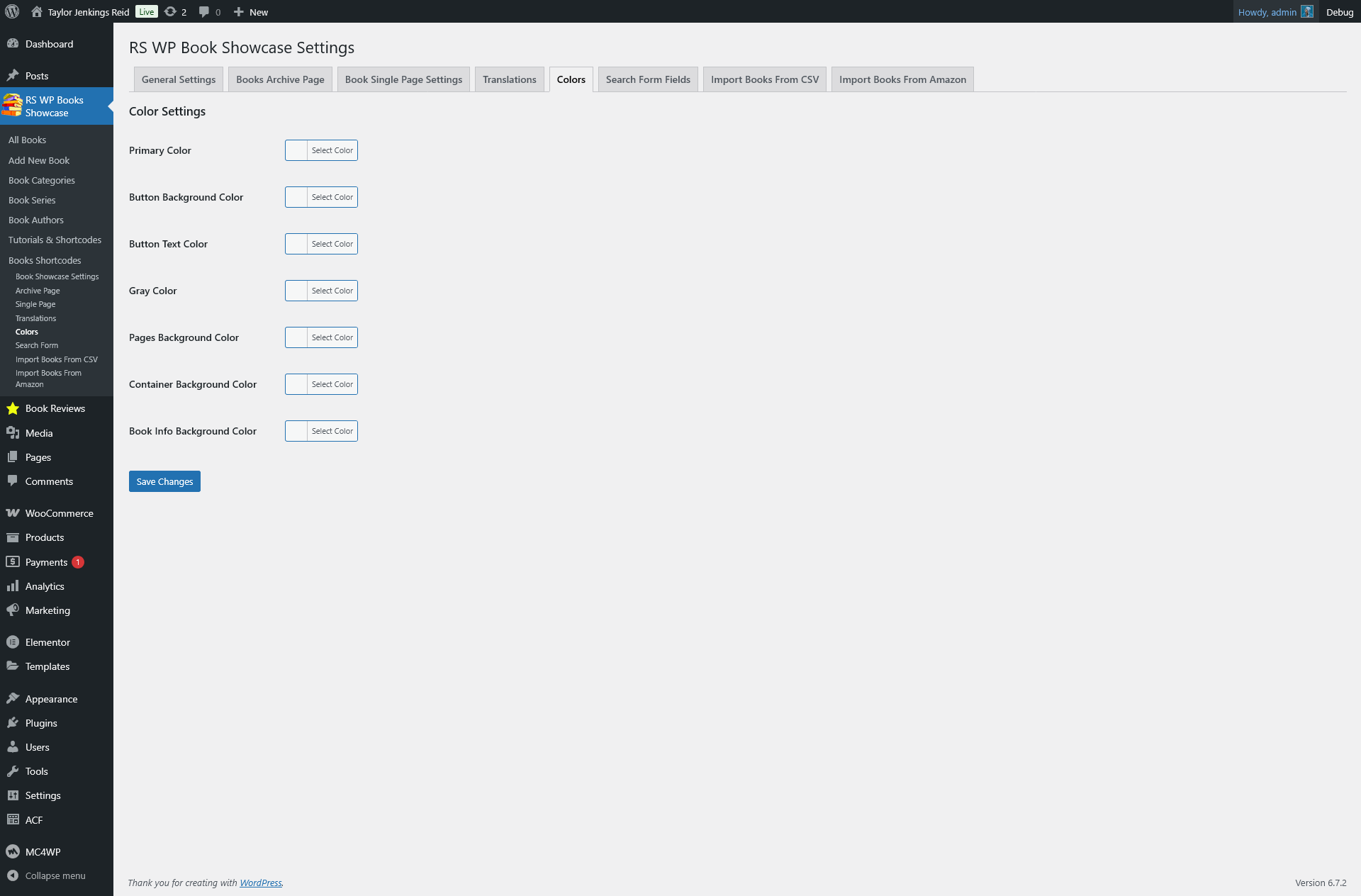
Task: Open Search Form Fields tab
Action: [x=648, y=79]
